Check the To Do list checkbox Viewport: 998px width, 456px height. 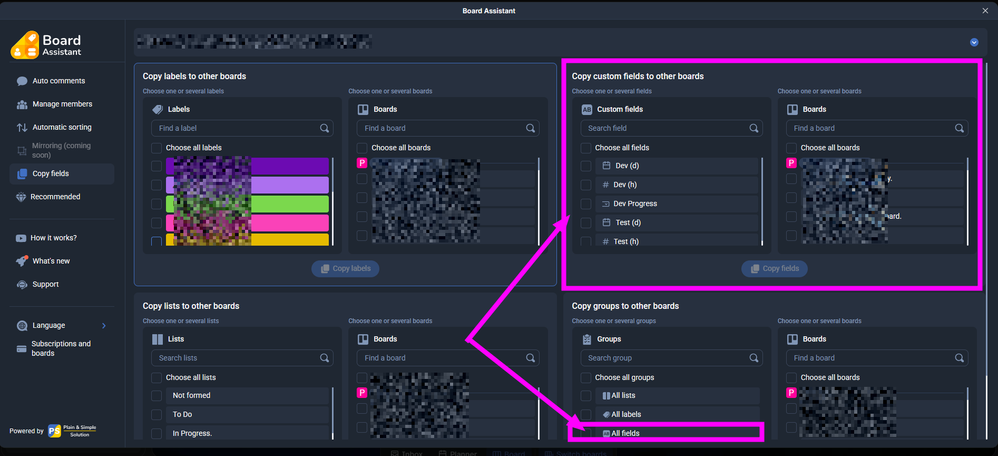pyautogui.click(x=156, y=415)
